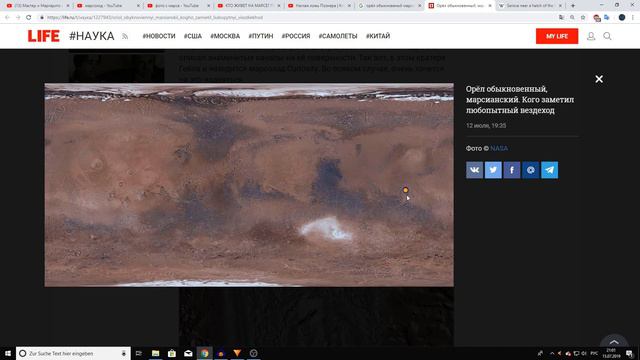Open Task View on the taskbar
The height and width of the screenshot is (360, 640).
[x=139, y=353]
